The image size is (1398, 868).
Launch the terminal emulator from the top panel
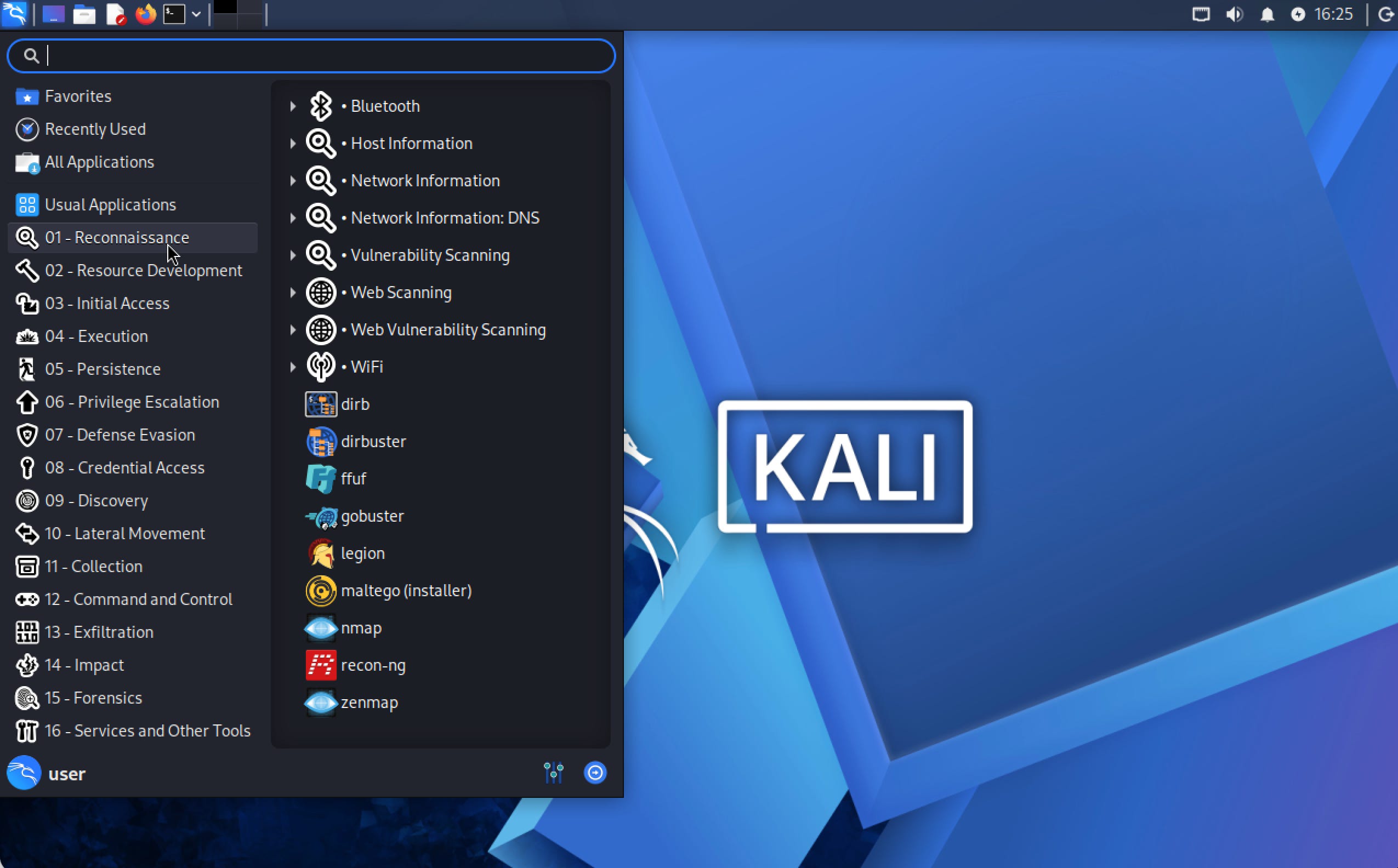pos(174,14)
